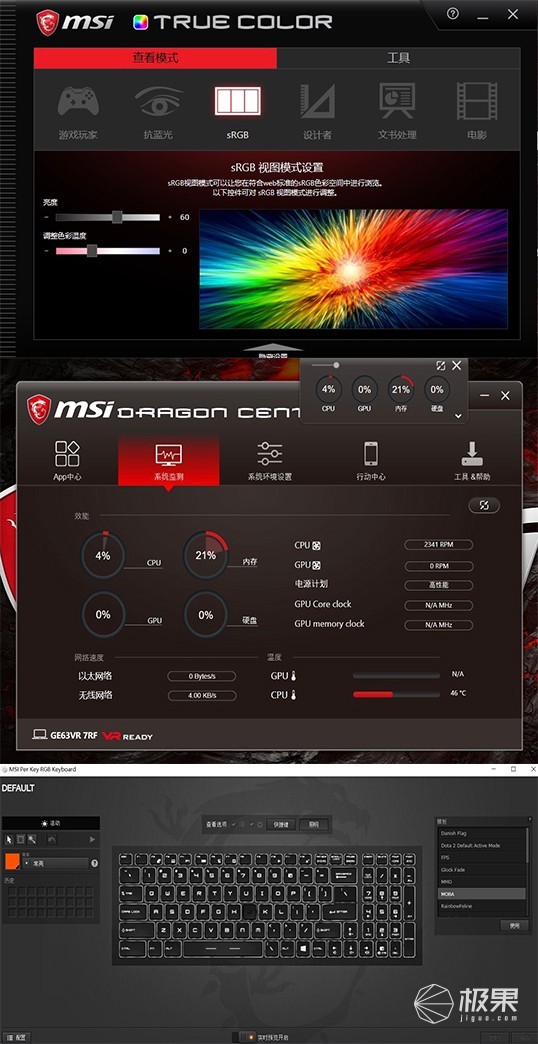The width and height of the screenshot is (538, 1044).
Task: Click the undo arrow in keyboard app
Action: click(x=52, y=840)
